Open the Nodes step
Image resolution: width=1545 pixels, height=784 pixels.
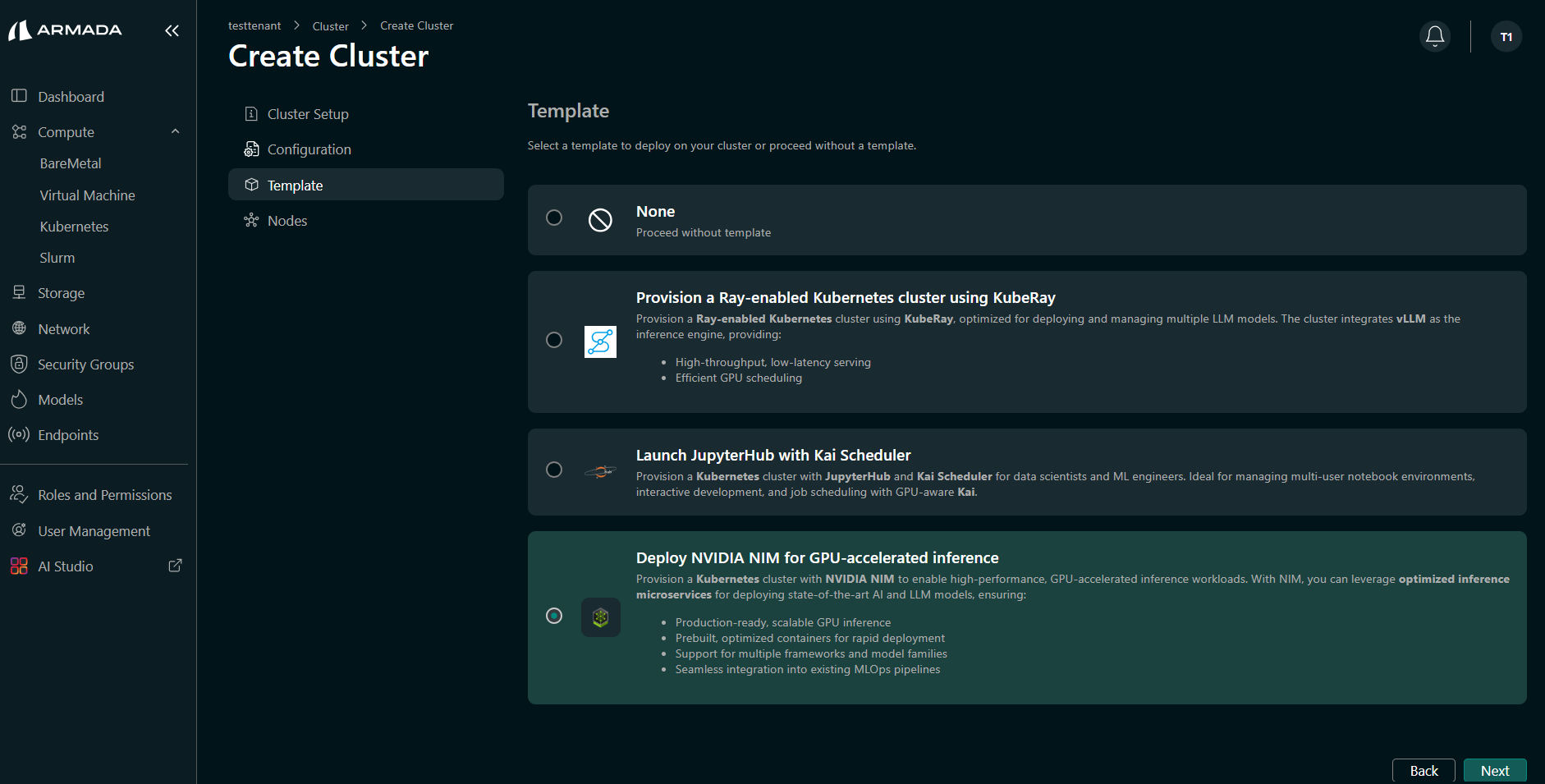(287, 220)
